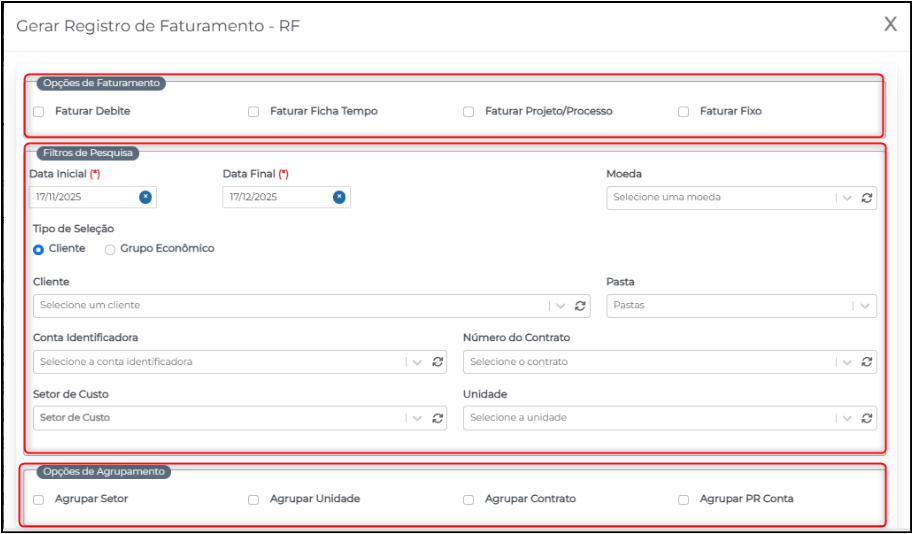Expand Setor de Custo dropdown arrow
The height and width of the screenshot is (534, 912).
[x=417, y=418]
